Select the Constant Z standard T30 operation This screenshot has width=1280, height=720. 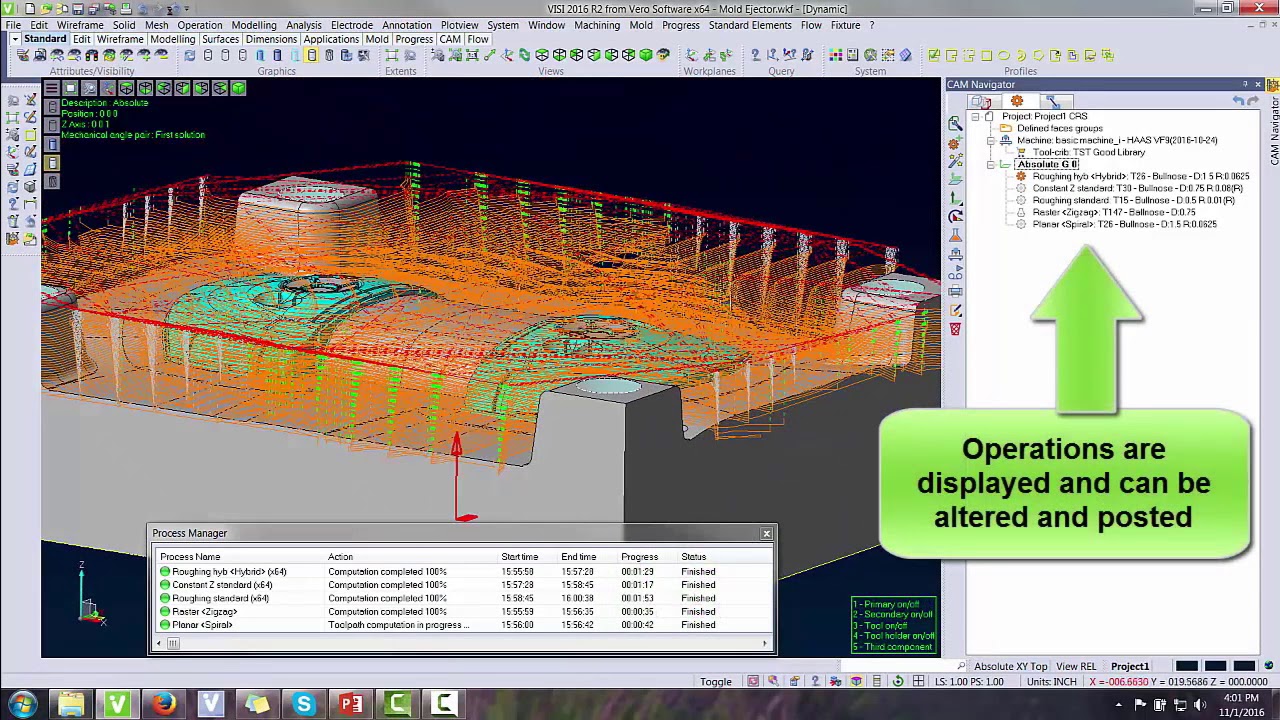point(1137,188)
